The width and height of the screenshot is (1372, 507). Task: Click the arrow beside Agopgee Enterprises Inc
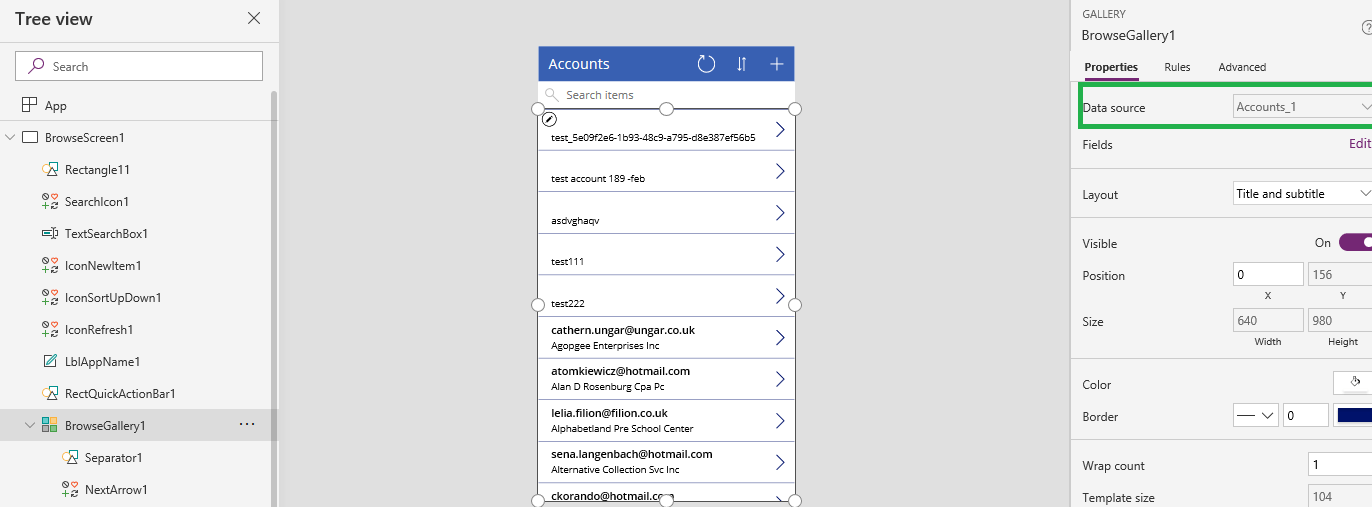780,338
